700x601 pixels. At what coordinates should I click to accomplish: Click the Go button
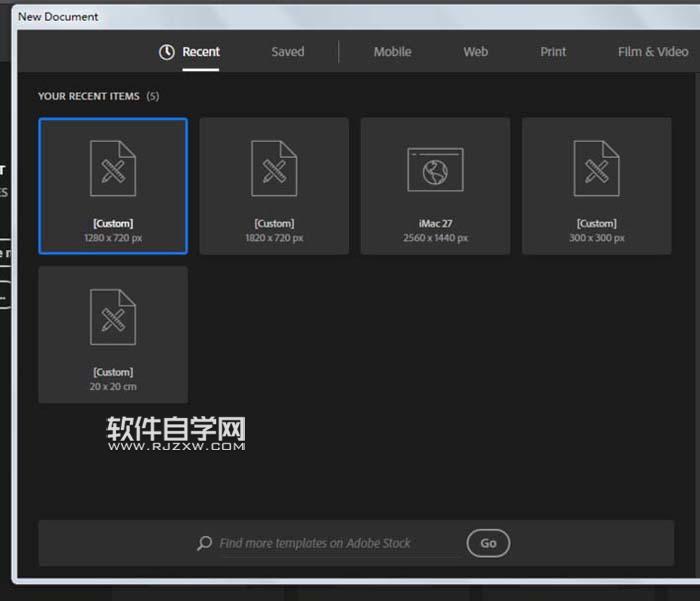pos(488,543)
